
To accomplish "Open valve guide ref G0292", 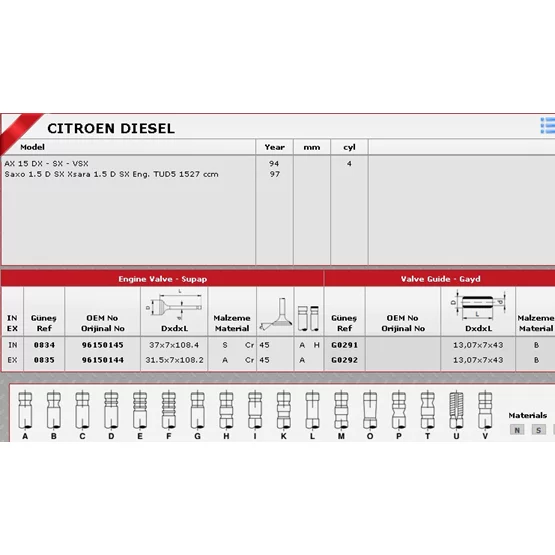I will click(344, 360).
